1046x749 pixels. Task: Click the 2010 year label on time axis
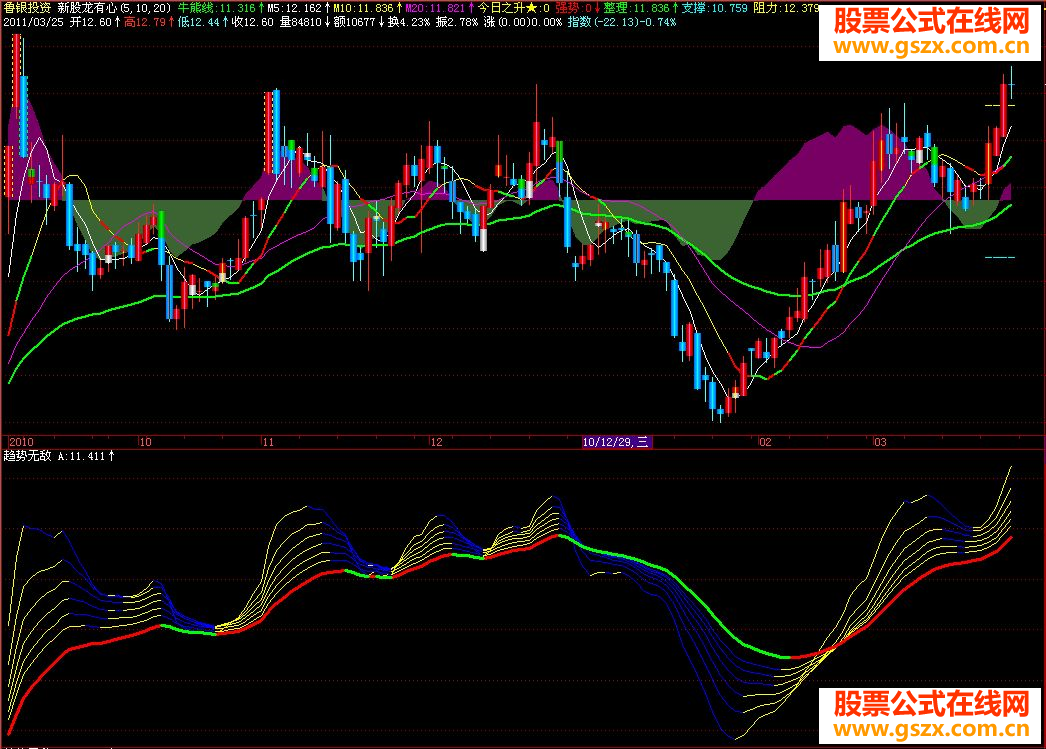pyautogui.click(x=21, y=441)
